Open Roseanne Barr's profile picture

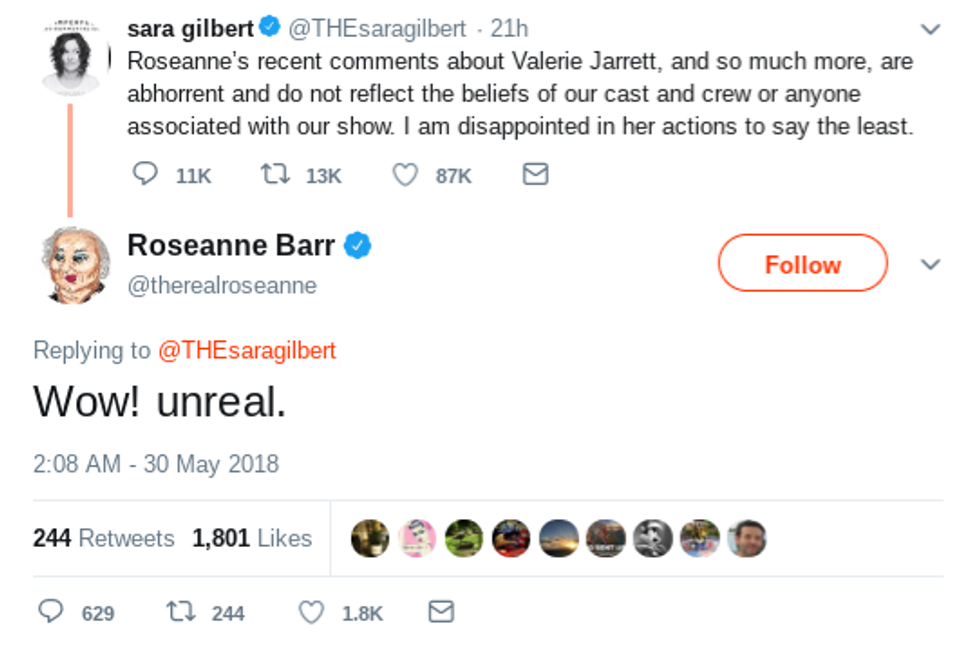(75, 264)
